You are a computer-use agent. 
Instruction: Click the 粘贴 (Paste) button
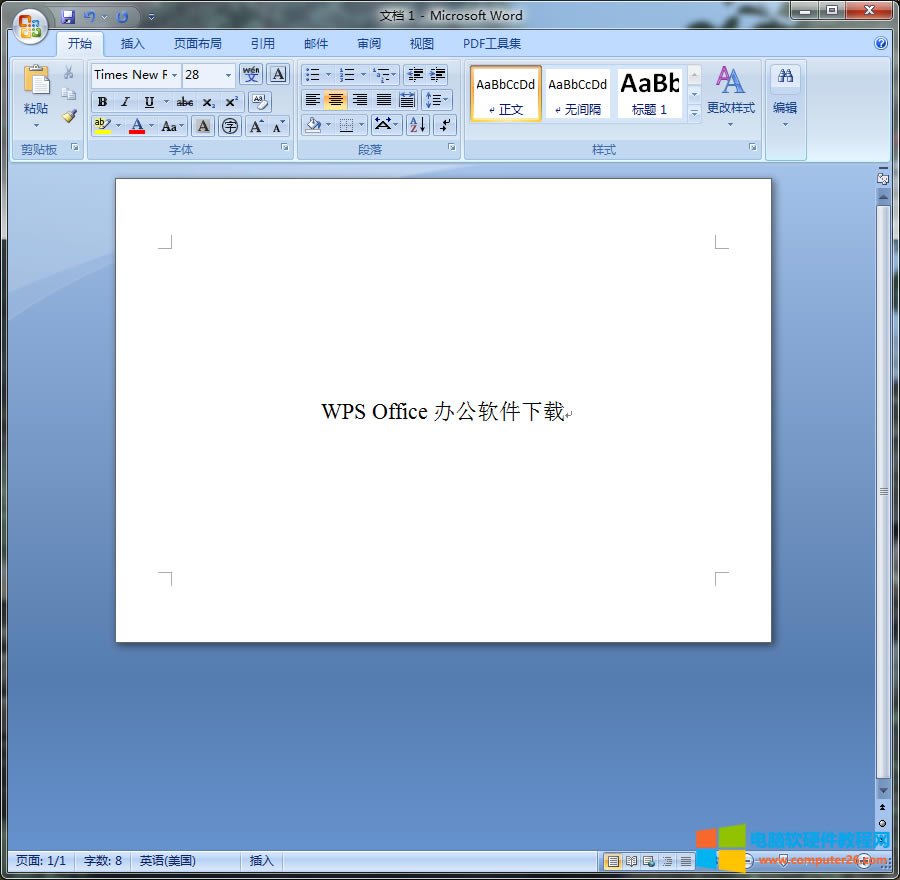pos(36,96)
